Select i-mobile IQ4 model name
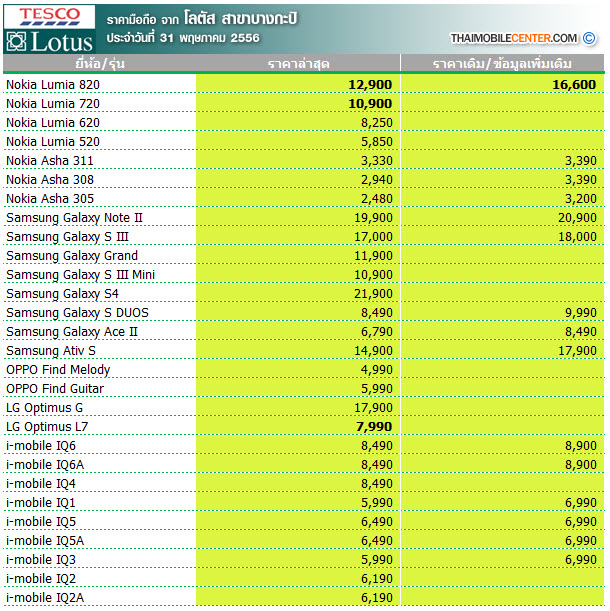 coord(41,484)
